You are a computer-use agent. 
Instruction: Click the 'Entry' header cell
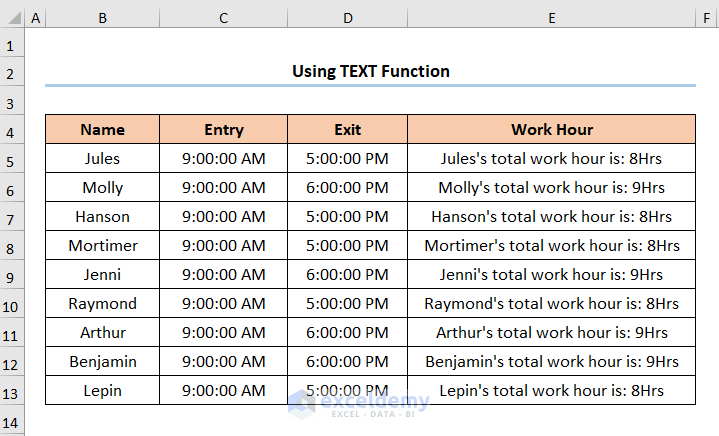(223, 129)
